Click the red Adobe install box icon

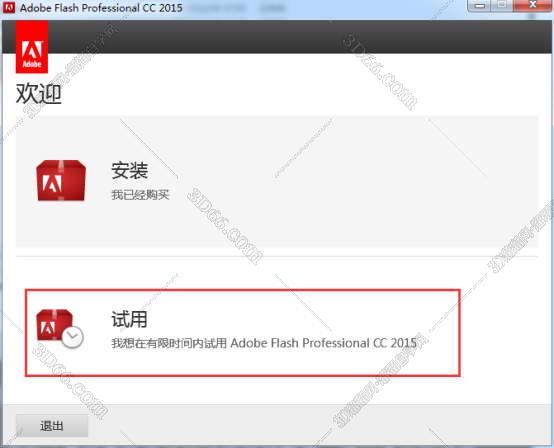(61, 180)
